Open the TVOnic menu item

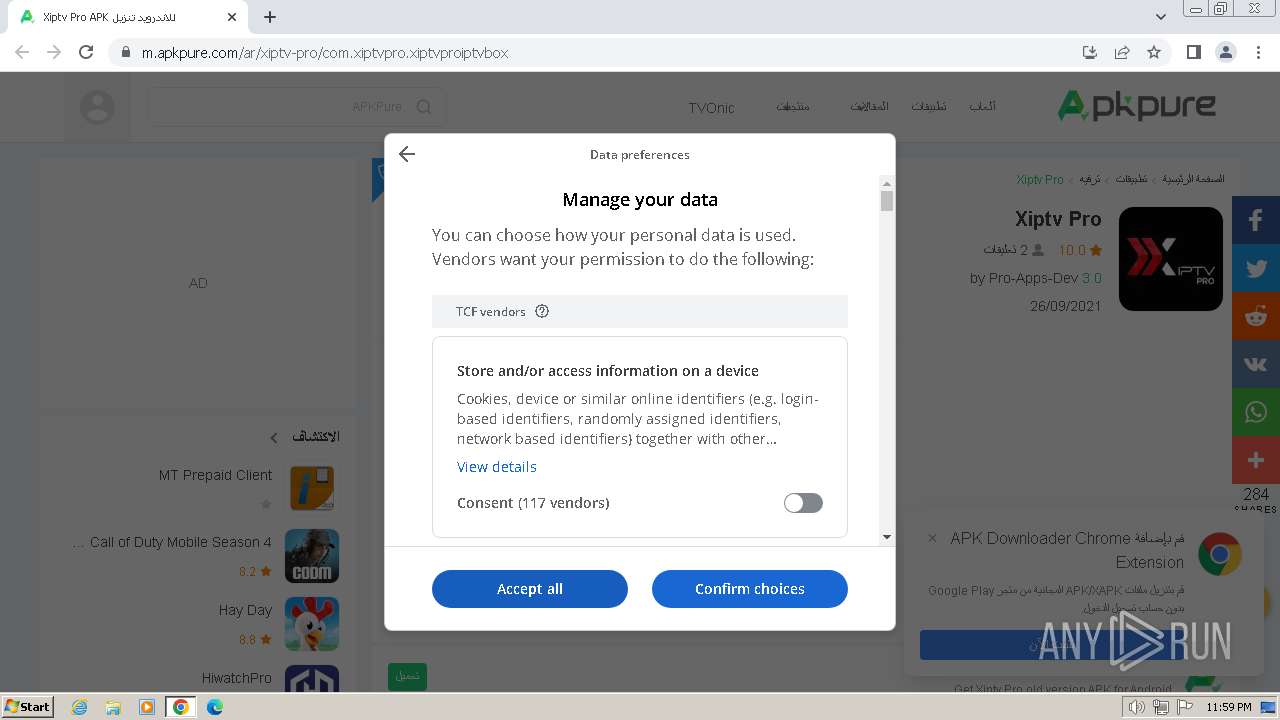click(711, 108)
